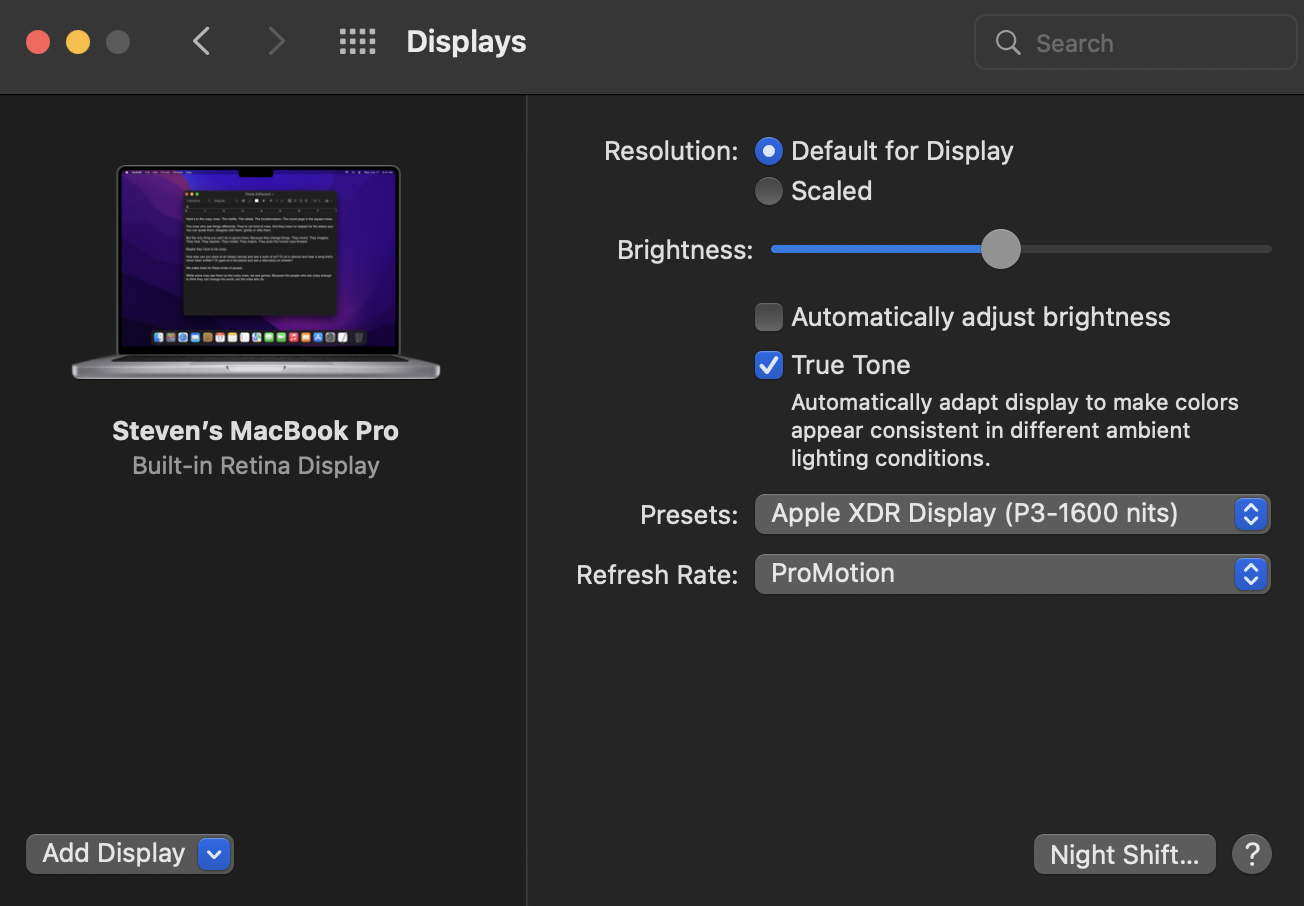Click the MacBook Pro display image
This screenshot has height=906, width=1304.
pyautogui.click(x=256, y=272)
